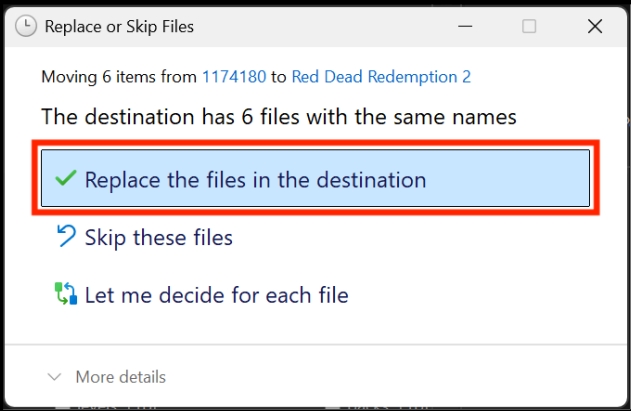The width and height of the screenshot is (631, 411).
Task: Click the blue undo arrow skip icon
Action: 66,235
